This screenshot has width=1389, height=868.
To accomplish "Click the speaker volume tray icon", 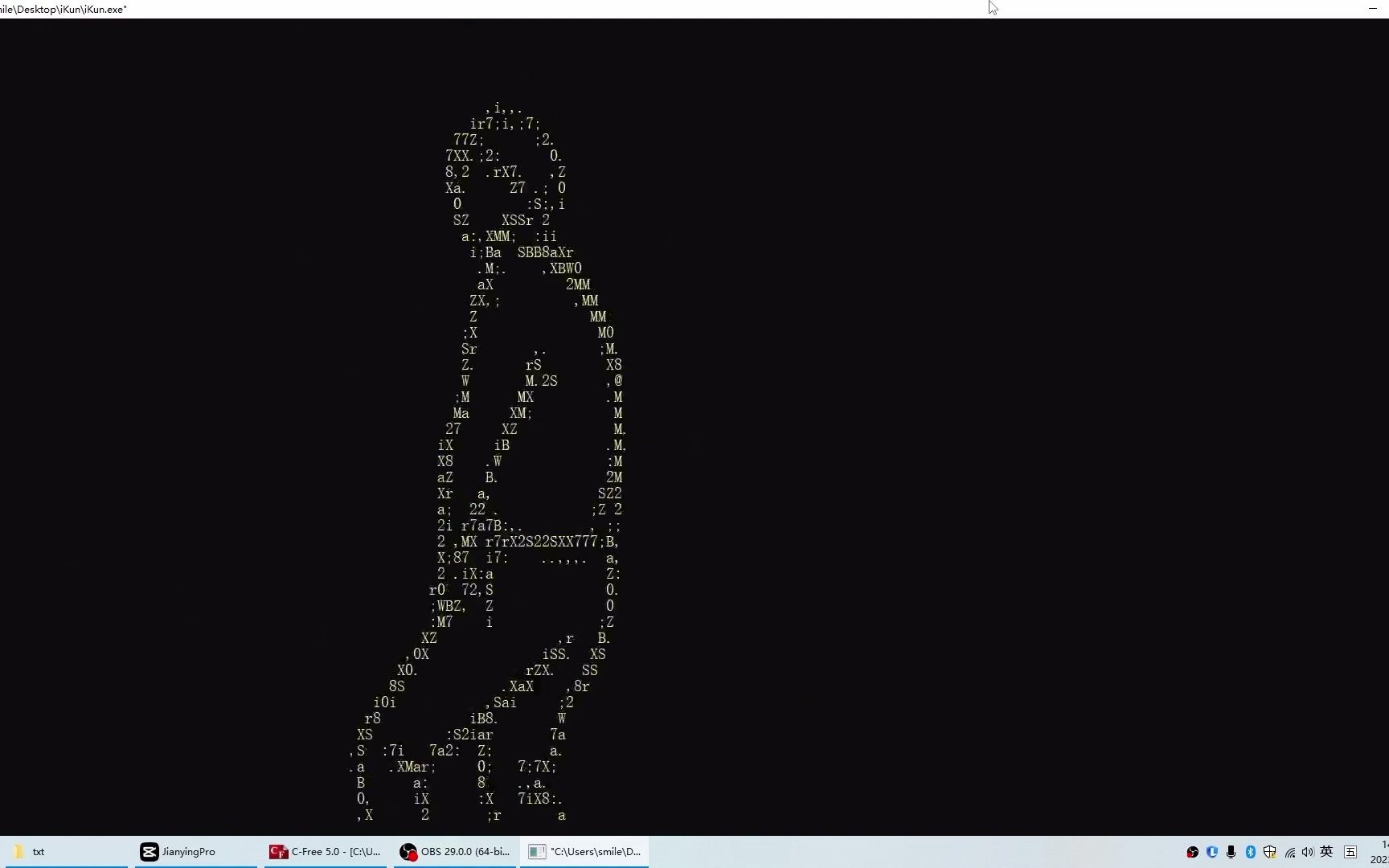I will tap(1308, 852).
